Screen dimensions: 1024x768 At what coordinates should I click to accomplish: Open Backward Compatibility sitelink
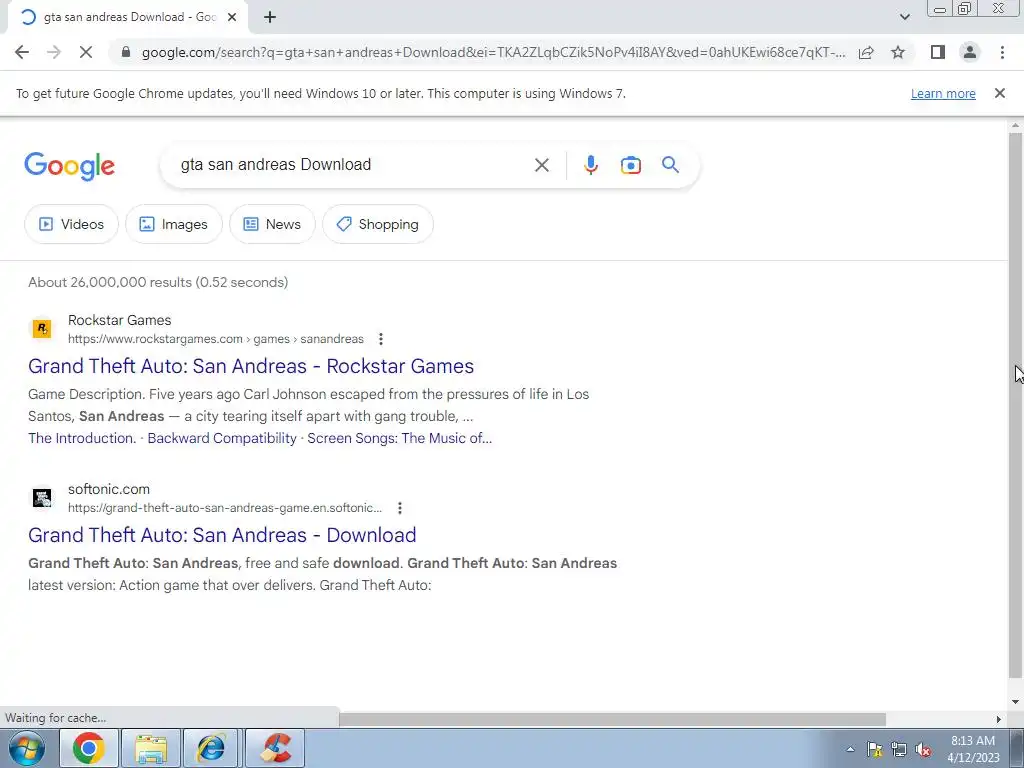coord(222,438)
